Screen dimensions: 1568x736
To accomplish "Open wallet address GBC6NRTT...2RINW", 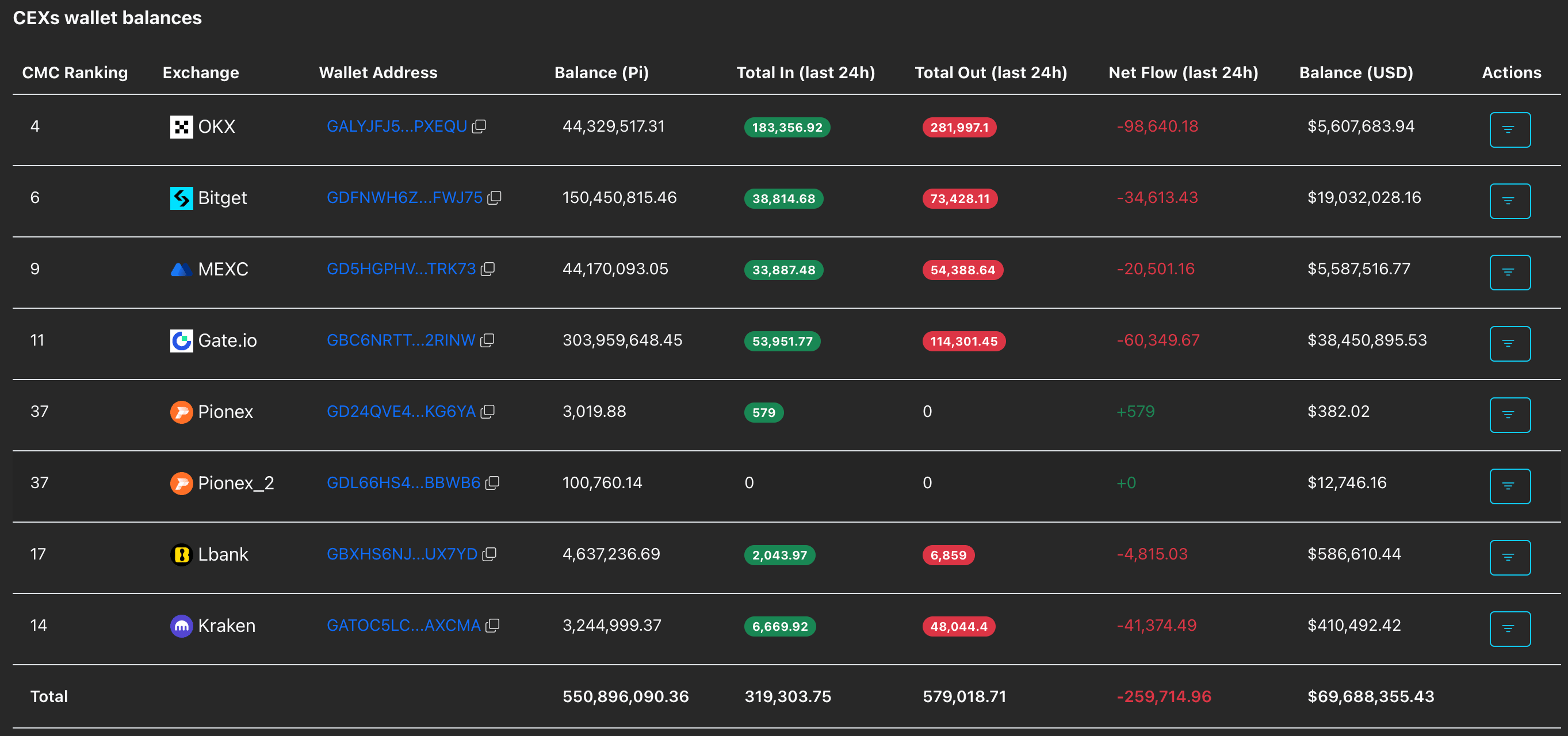I will click(x=400, y=340).
